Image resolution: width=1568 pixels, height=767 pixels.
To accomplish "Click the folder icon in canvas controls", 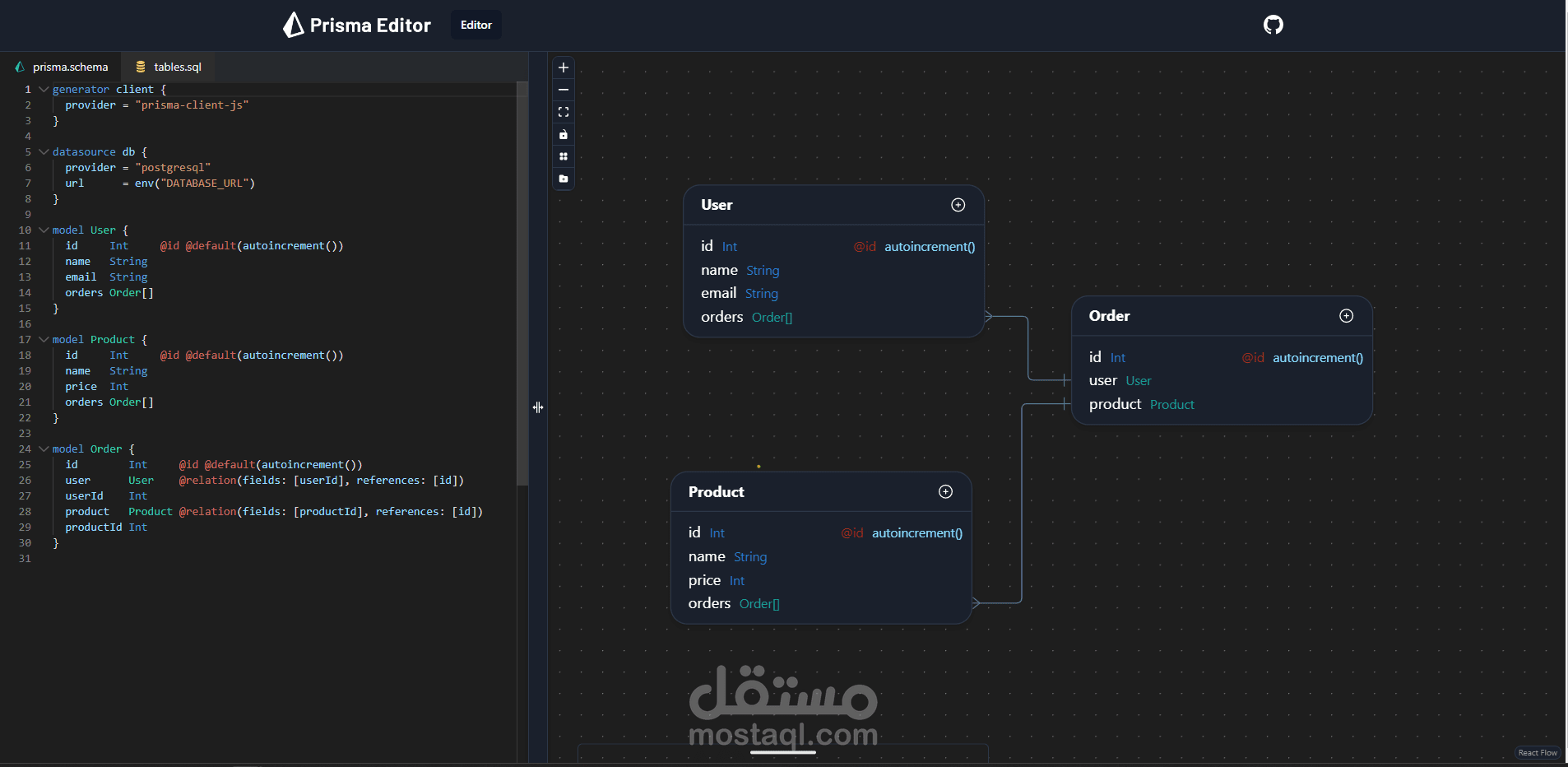I will tap(564, 179).
